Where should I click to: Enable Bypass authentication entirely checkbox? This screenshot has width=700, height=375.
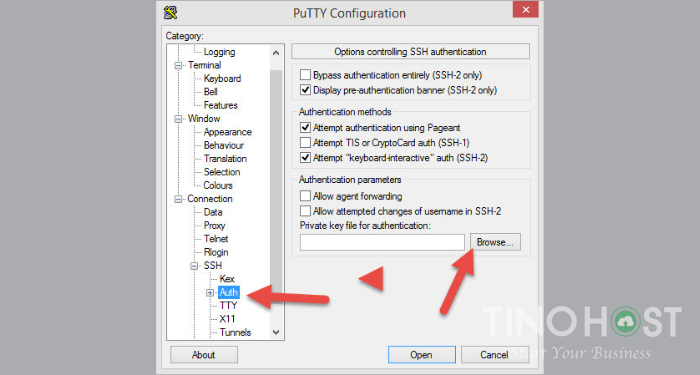coord(305,75)
